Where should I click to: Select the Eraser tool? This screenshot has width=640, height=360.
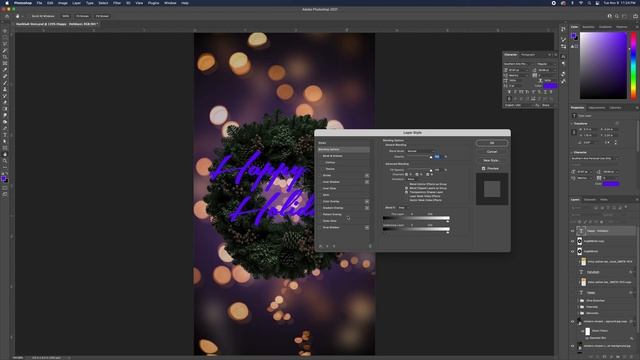coord(5,102)
